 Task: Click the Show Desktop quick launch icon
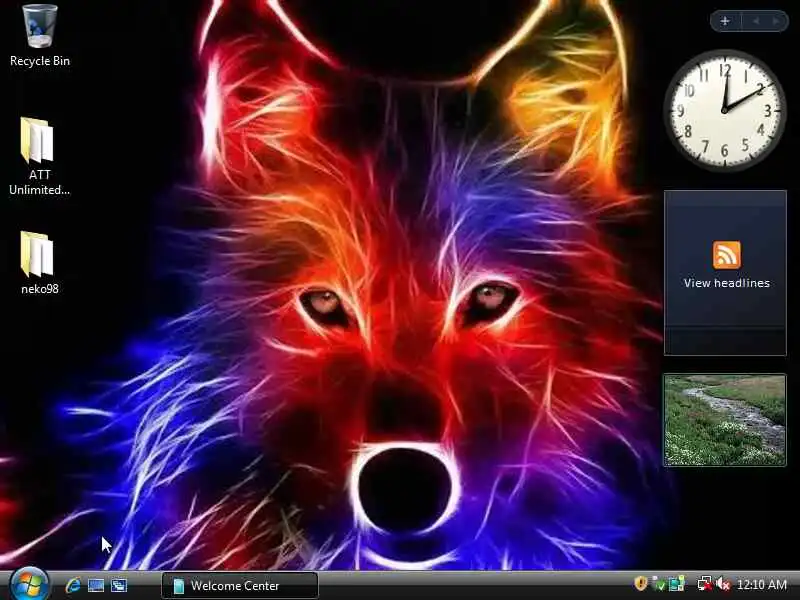click(96, 585)
